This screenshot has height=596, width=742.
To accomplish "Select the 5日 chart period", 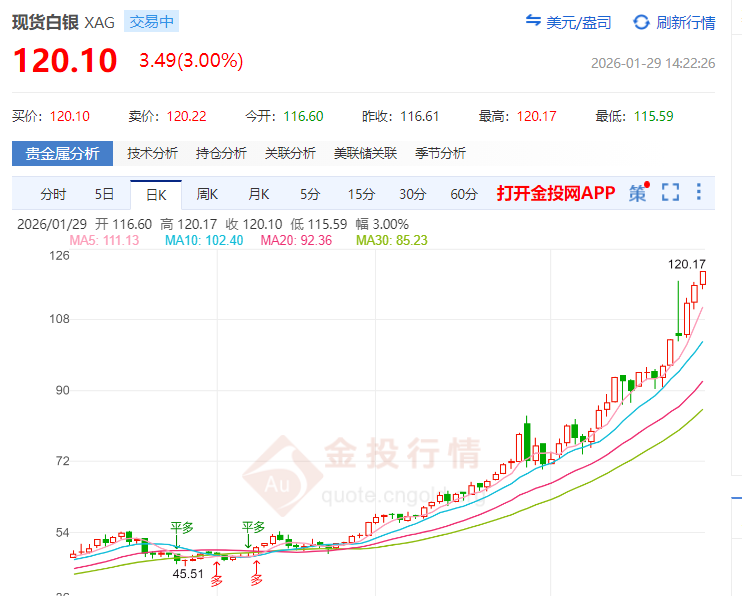I will (x=105, y=194).
